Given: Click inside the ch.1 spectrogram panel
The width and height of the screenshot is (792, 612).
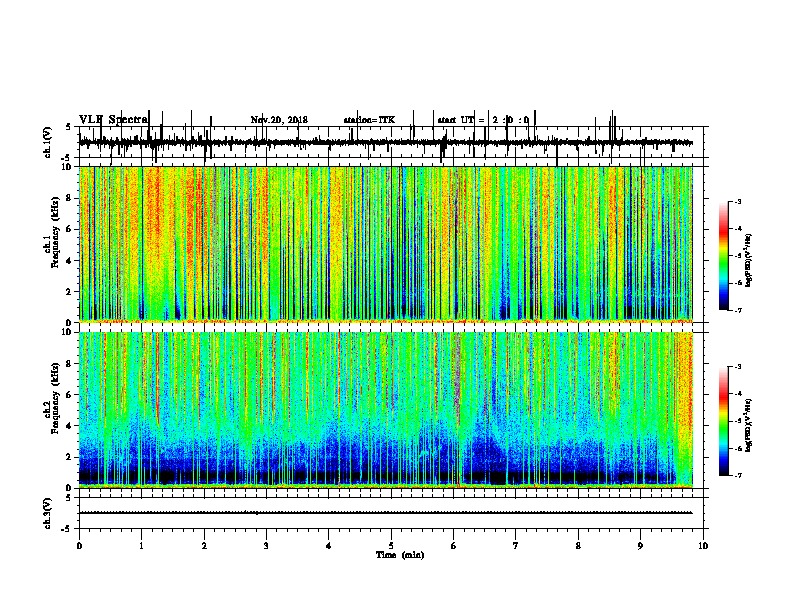Looking at the screenshot, I should click(385, 244).
